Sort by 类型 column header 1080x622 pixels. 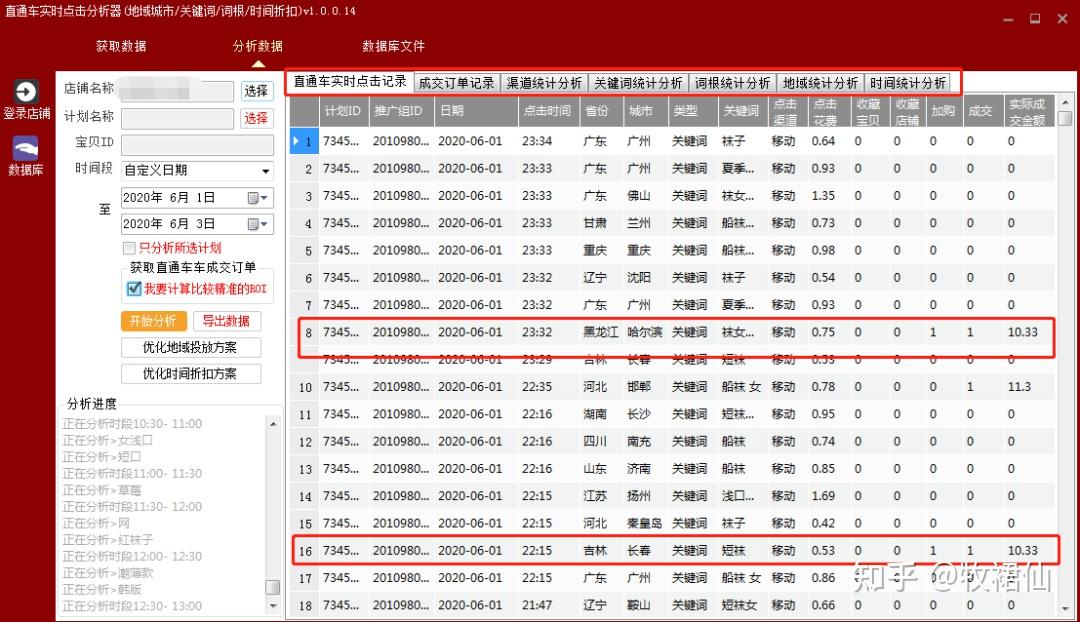692,111
